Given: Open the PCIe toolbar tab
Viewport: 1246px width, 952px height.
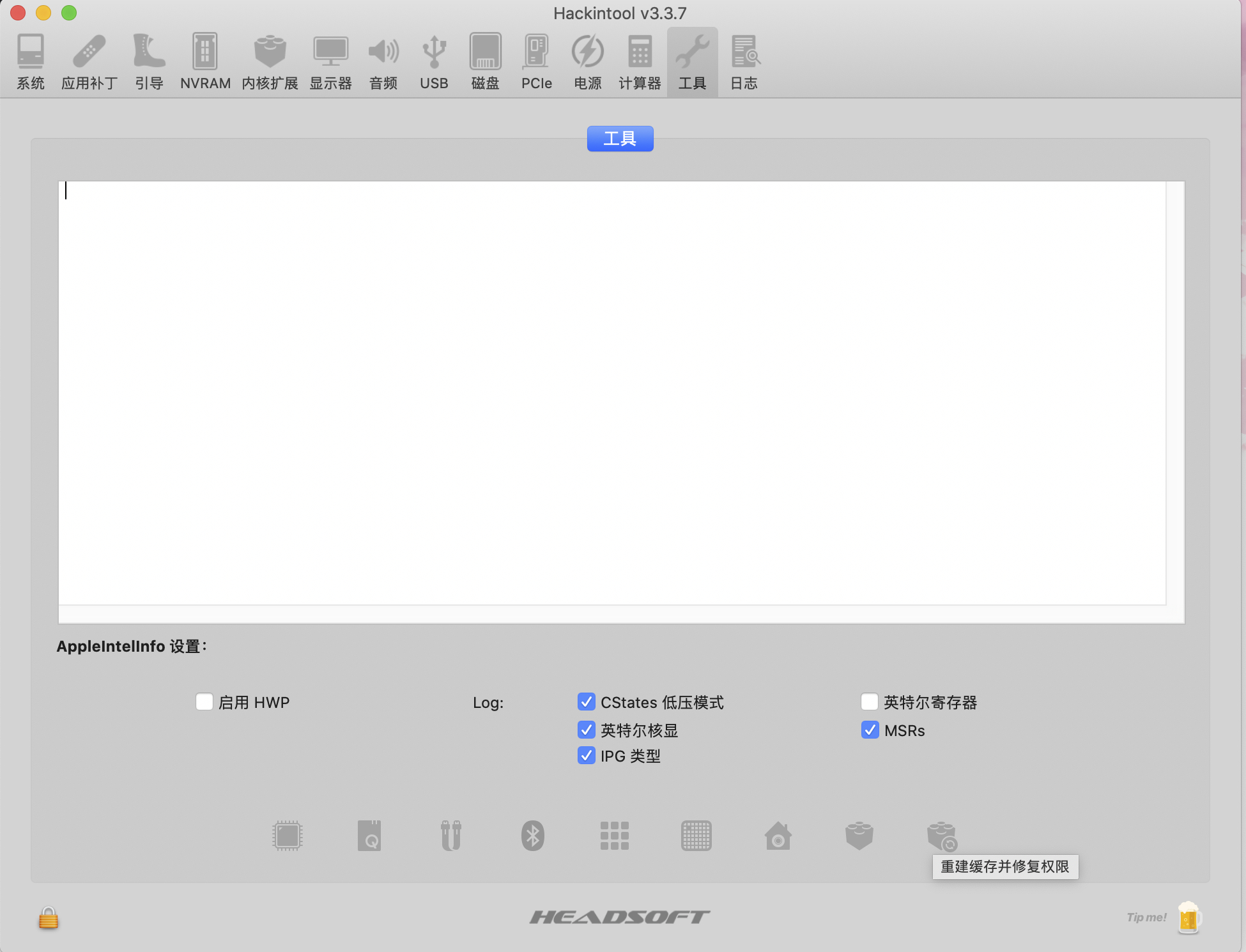Looking at the screenshot, I should point(536,63).
